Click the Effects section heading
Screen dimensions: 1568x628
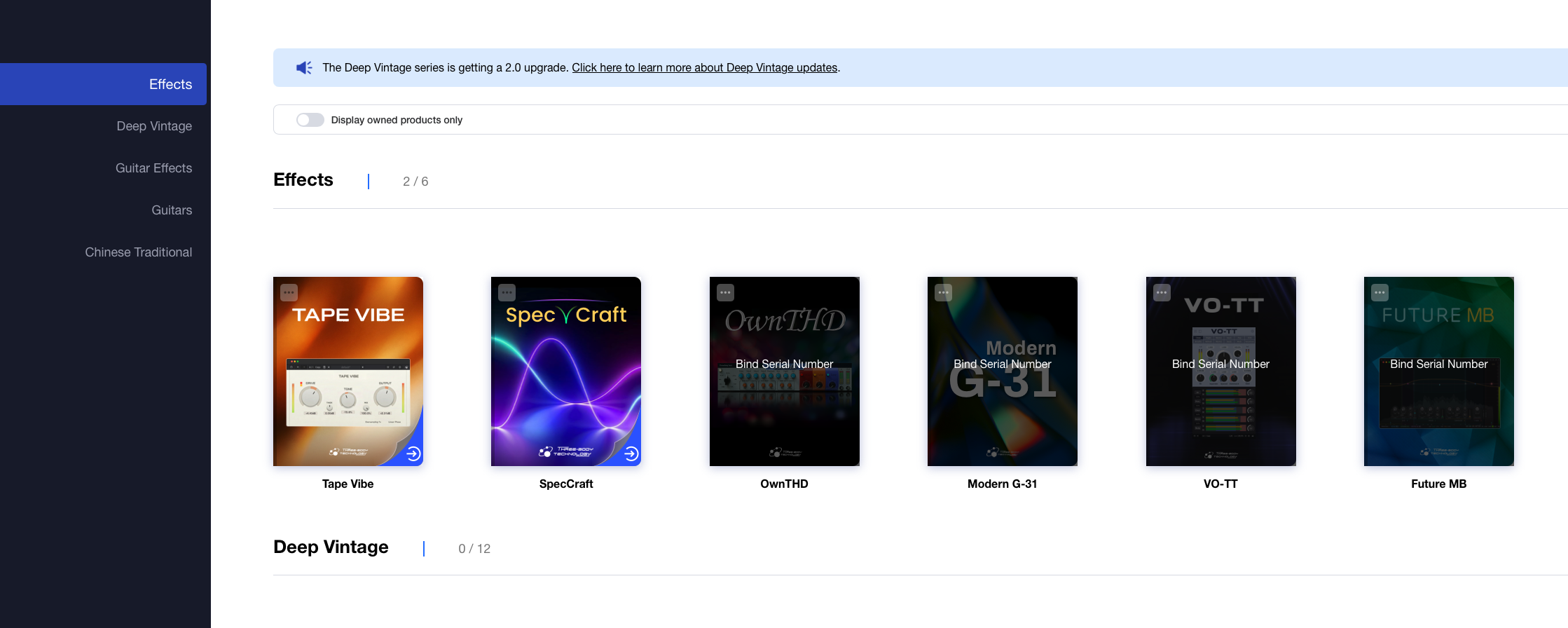pos(303,180)
